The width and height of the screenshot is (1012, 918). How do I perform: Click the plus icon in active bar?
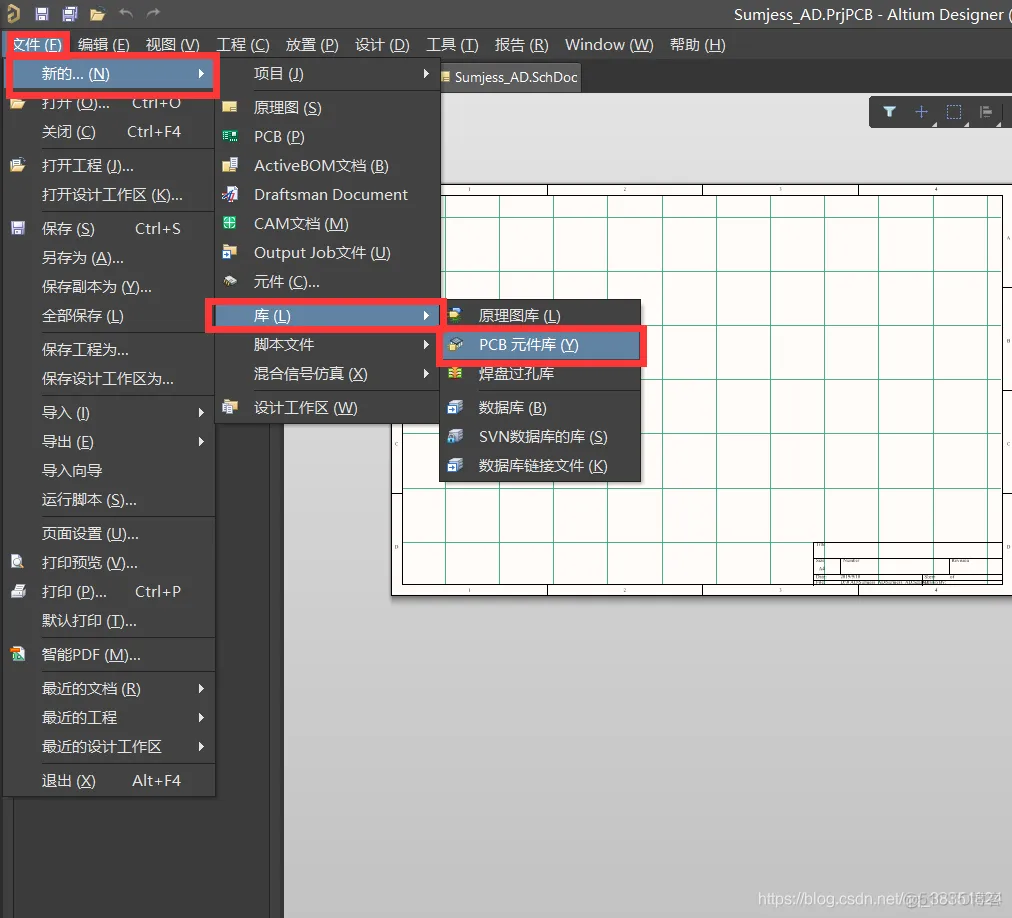(x=922, y=112)
